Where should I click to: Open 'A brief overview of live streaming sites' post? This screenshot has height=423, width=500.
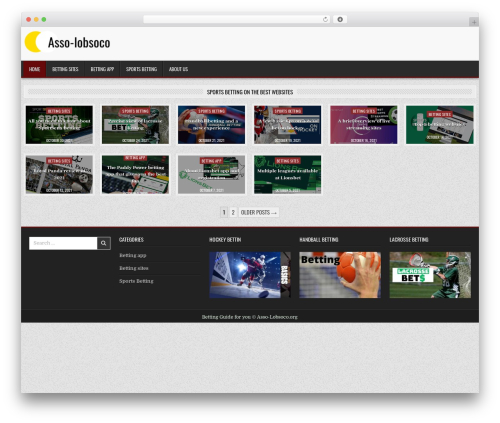pos(364,125)
